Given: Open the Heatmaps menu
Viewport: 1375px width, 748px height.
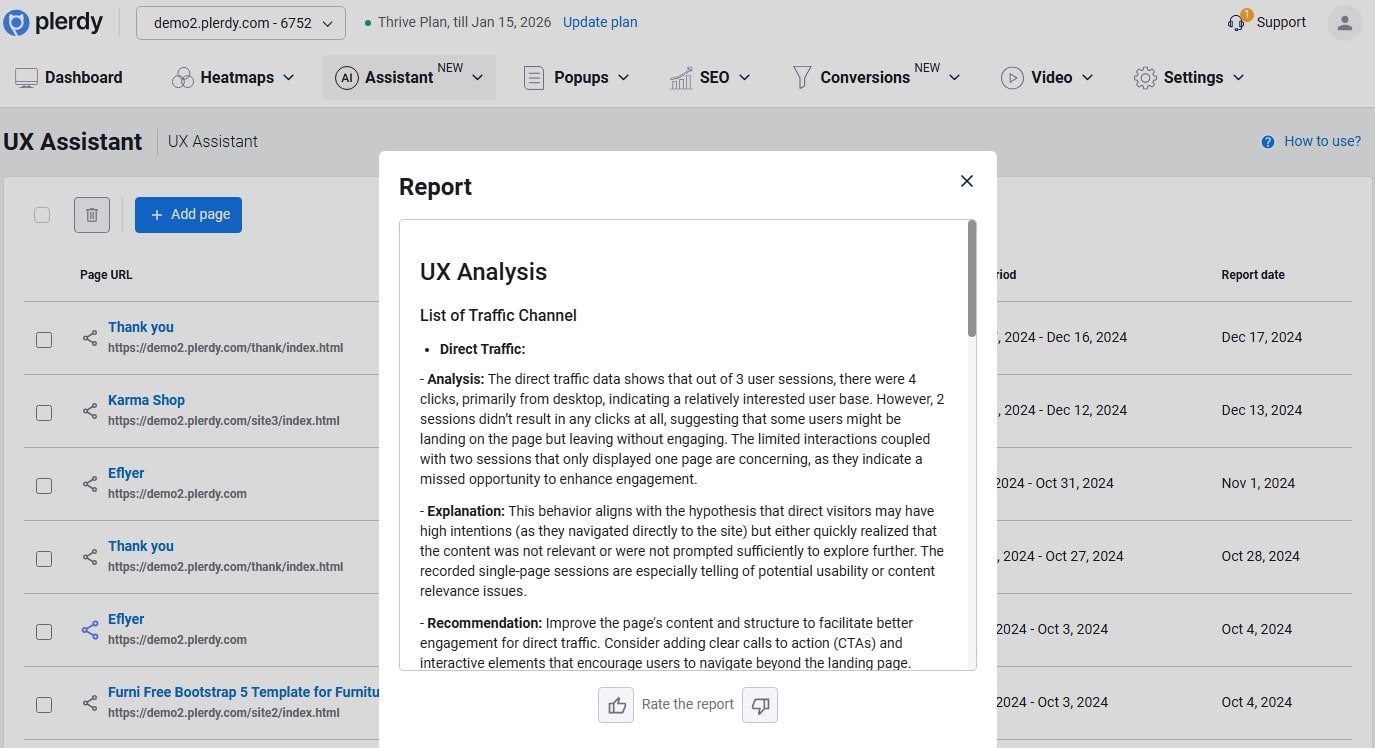Looking at the screenshot, I should point(233,77).
